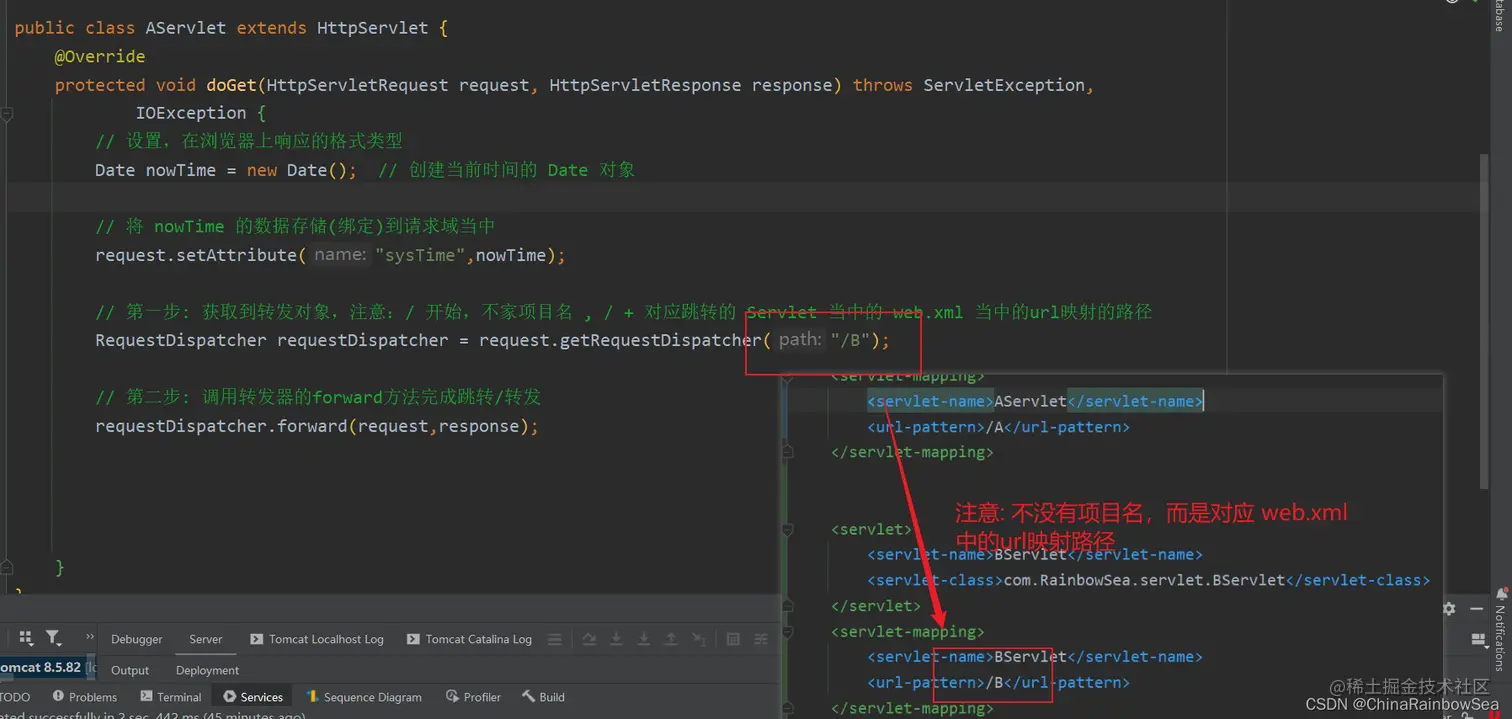Click 'AServlet' inside servlet-name XML tag

pyautogui.click(x=1030, y=401)
